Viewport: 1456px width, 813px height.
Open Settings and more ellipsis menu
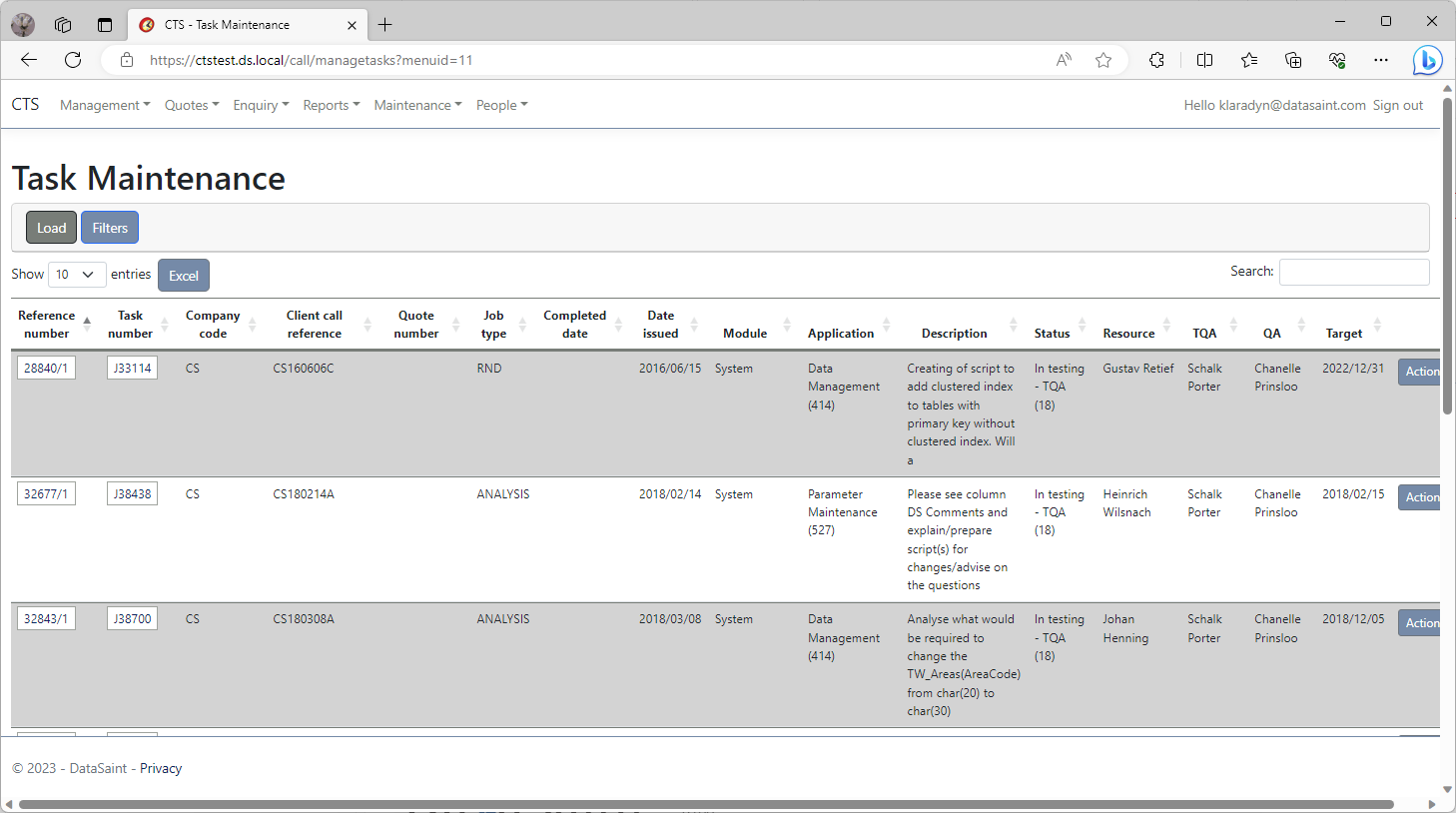tap(1381, 60)
